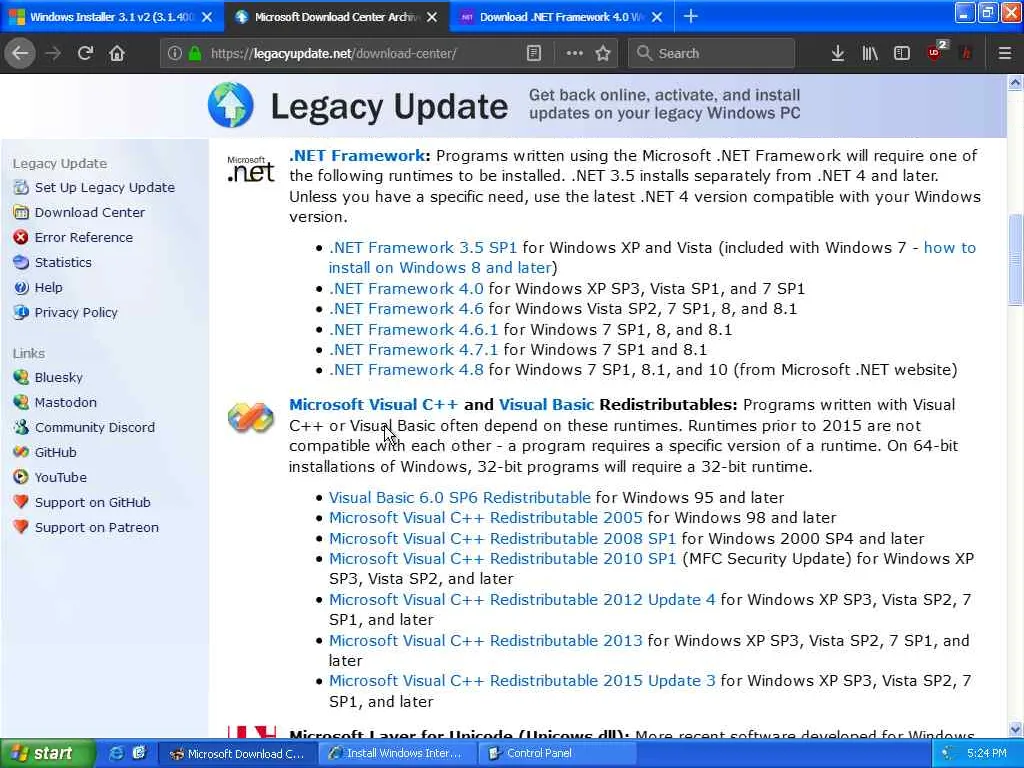Download Visual C++ Redistributable 2005
1024x768 pixels.
486,518
